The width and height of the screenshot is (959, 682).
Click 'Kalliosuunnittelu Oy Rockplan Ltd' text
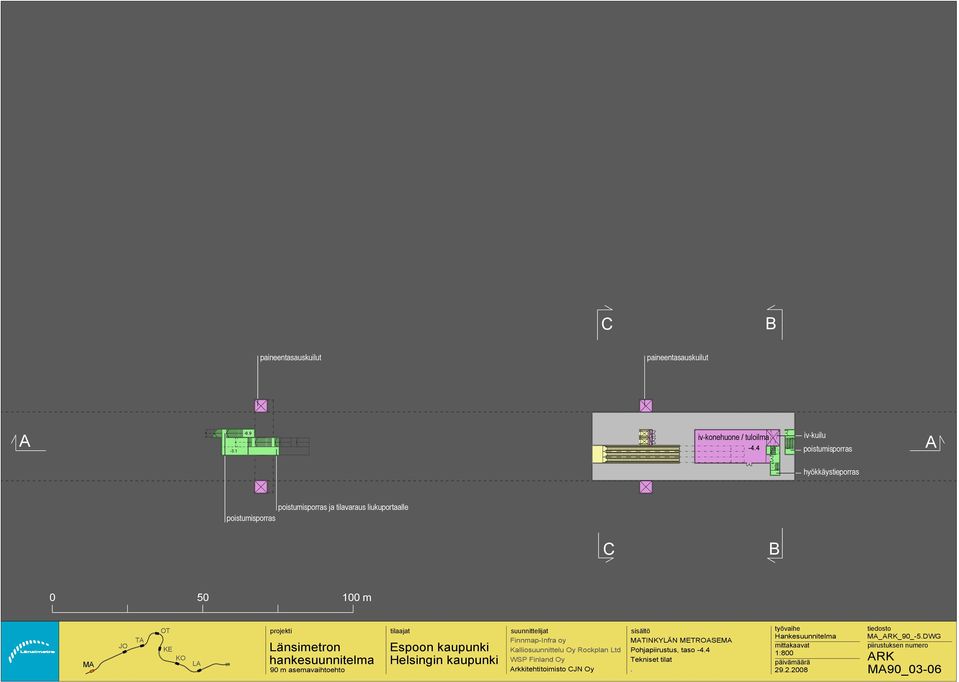tap(565, 650)
